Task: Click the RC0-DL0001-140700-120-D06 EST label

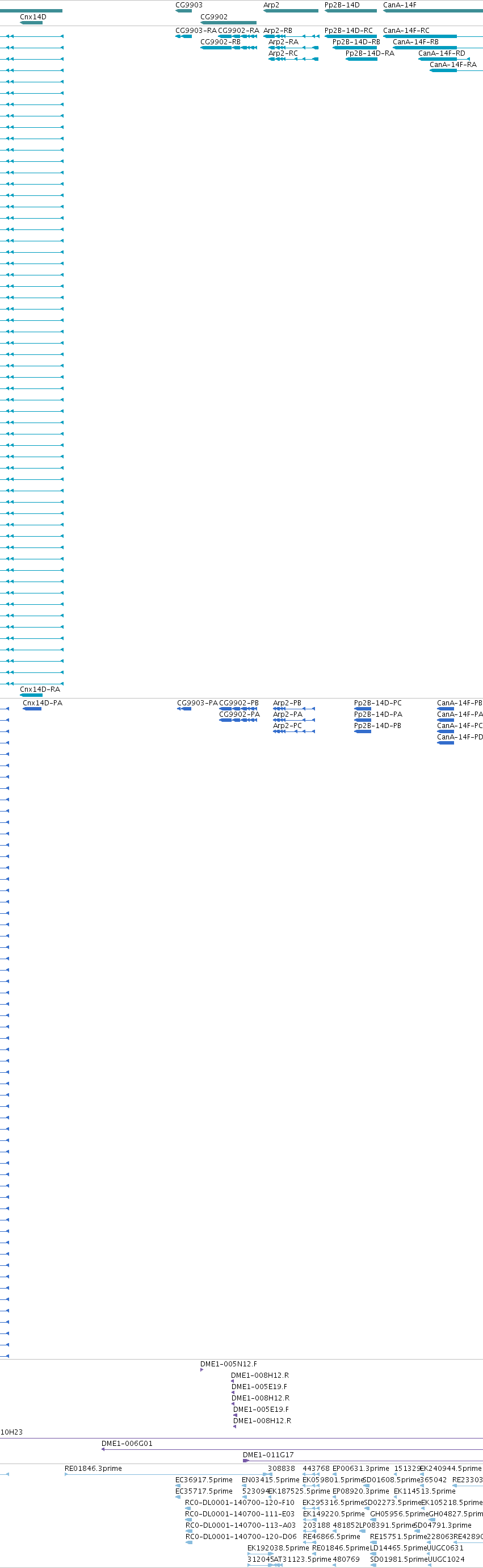Action: (241, 1537)
